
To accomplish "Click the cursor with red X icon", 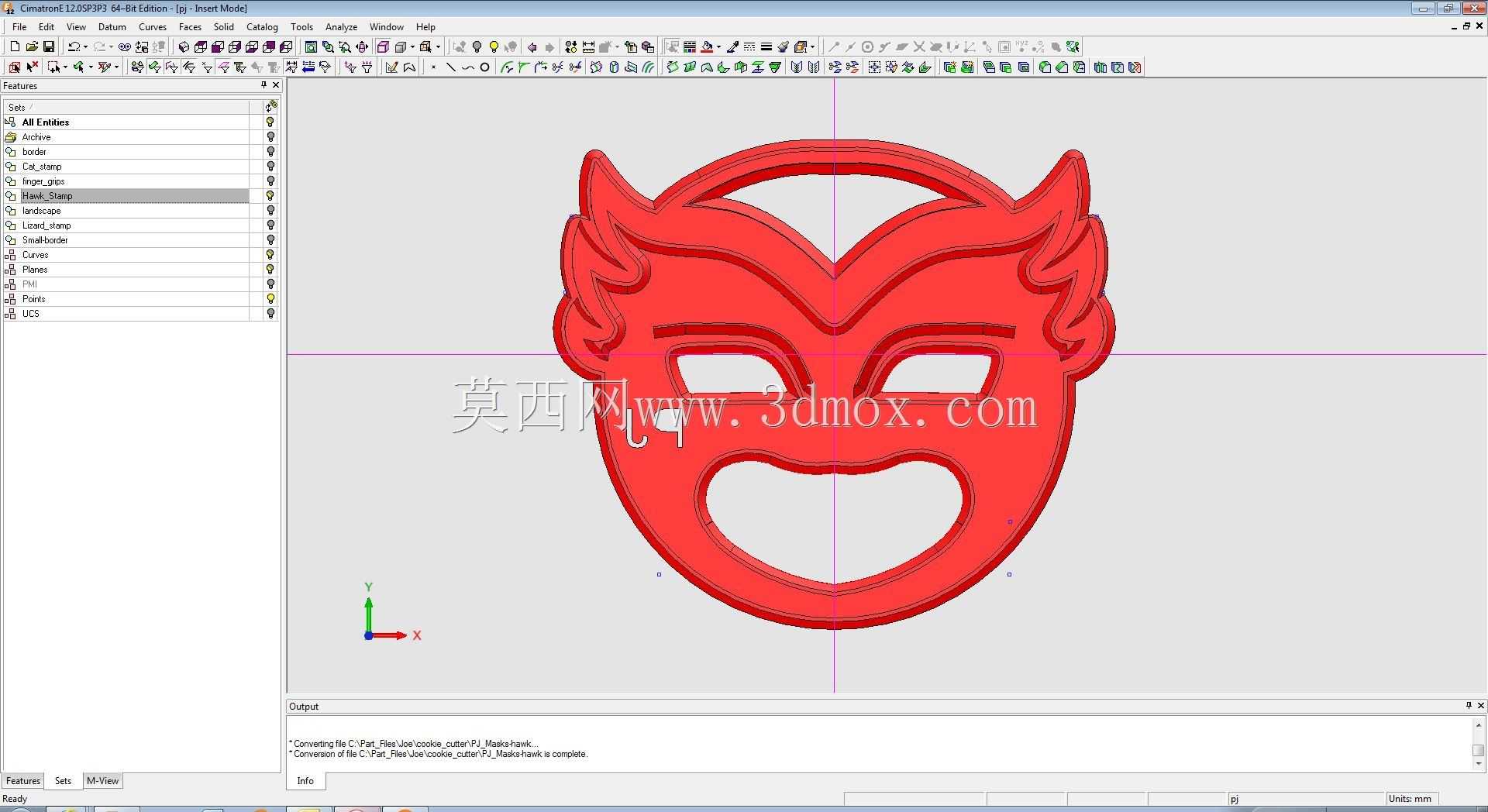I will click(x=32, y=67).
